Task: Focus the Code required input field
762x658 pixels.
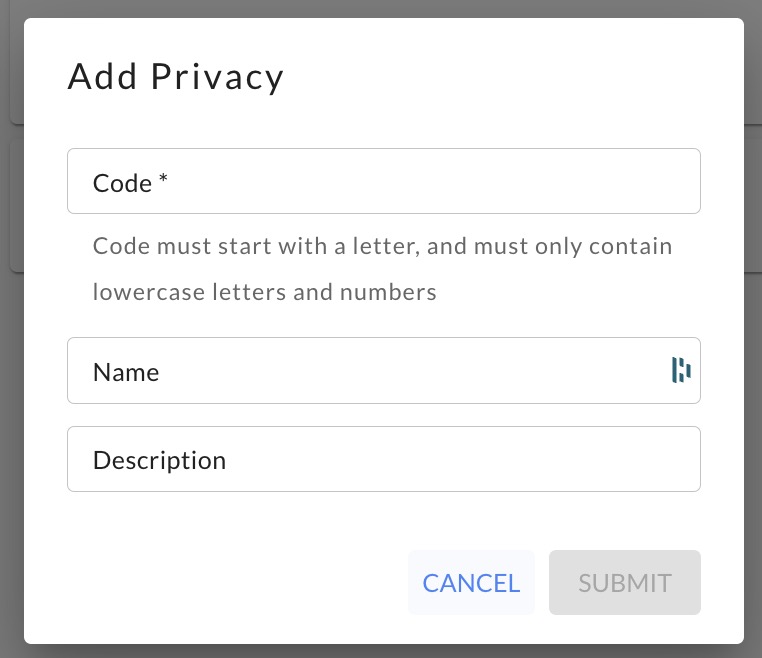Action: click(383, 181)
